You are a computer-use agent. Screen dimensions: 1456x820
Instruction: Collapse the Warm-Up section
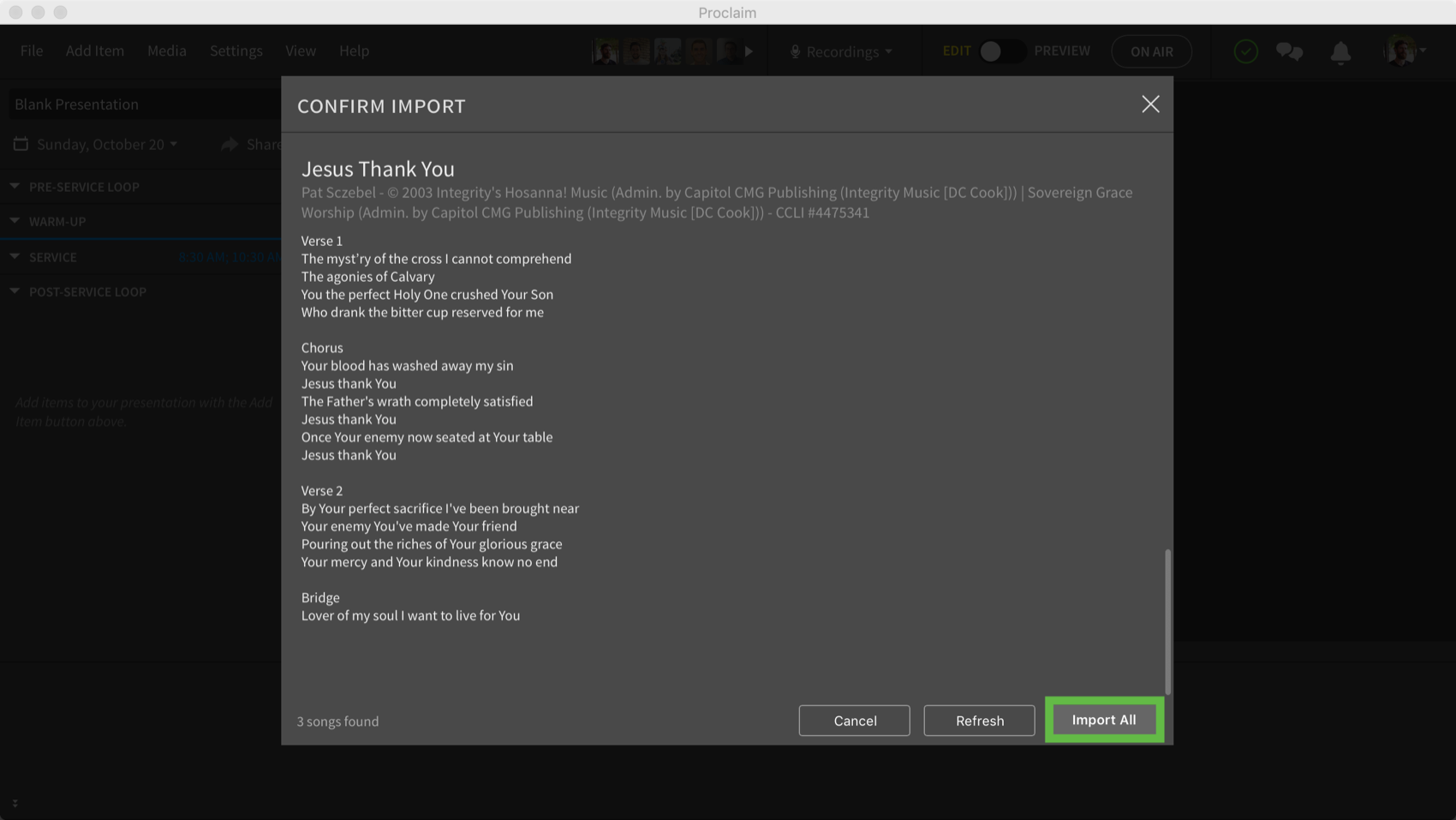(x=15, y=221)
